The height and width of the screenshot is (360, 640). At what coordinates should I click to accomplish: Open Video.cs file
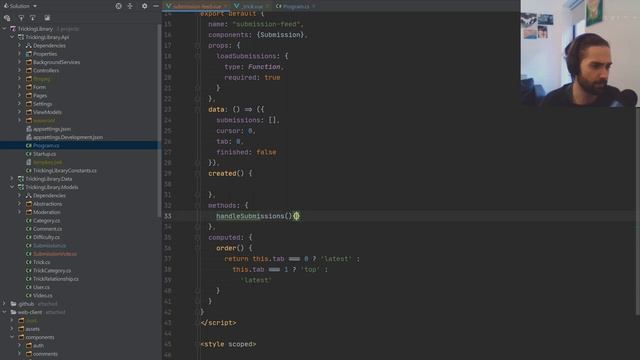42,296
